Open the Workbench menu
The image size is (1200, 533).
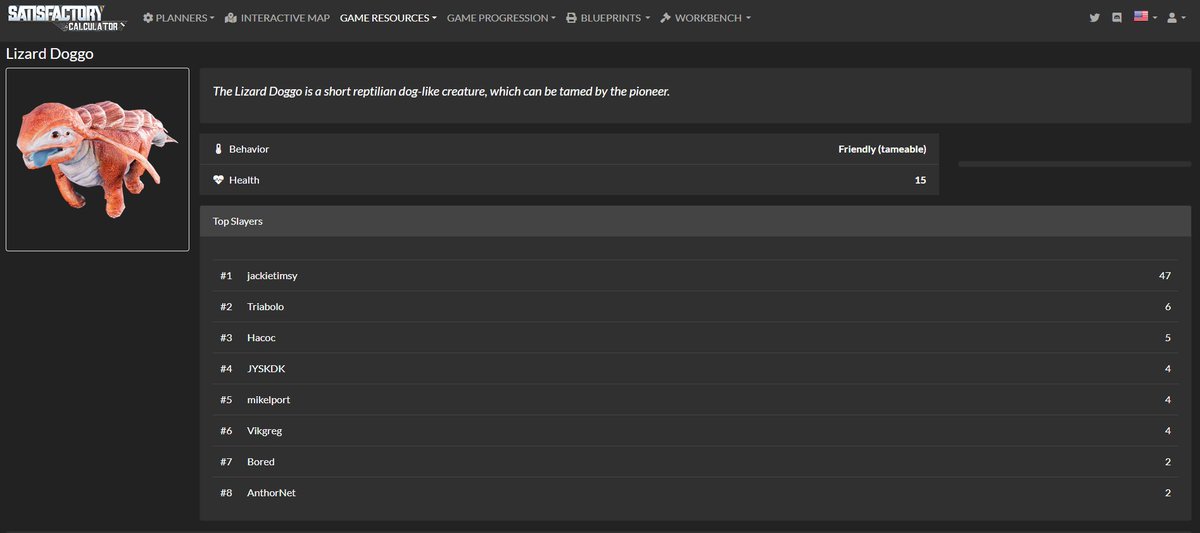click(705, 18)
